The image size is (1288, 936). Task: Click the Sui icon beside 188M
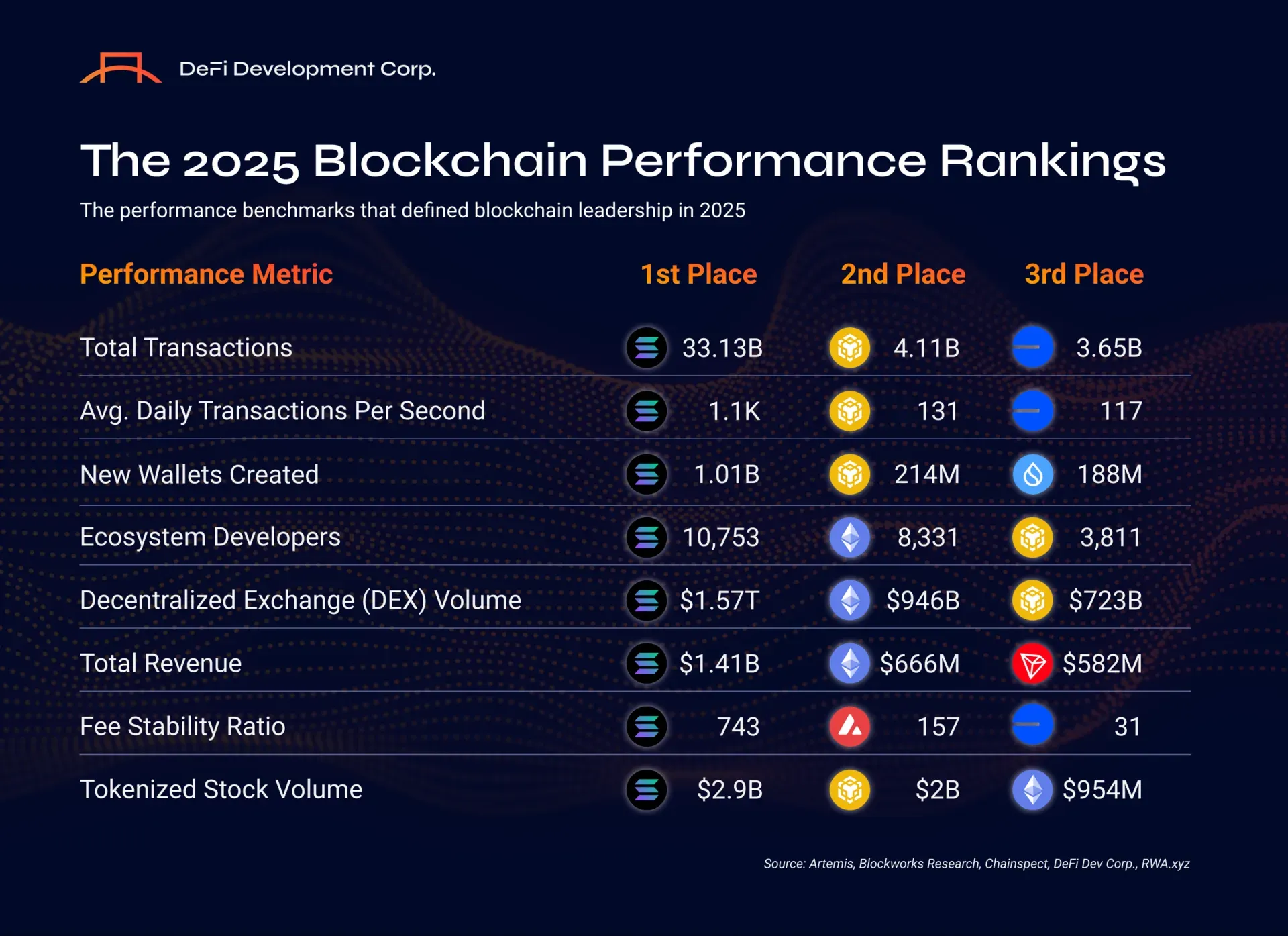point(1032,474)
